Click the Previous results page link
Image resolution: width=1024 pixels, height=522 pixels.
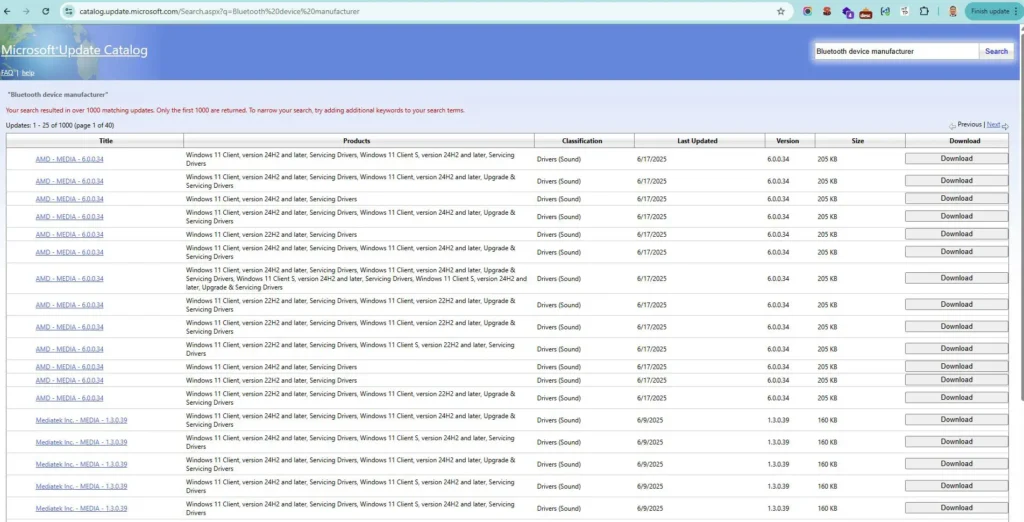coord(969,124)
